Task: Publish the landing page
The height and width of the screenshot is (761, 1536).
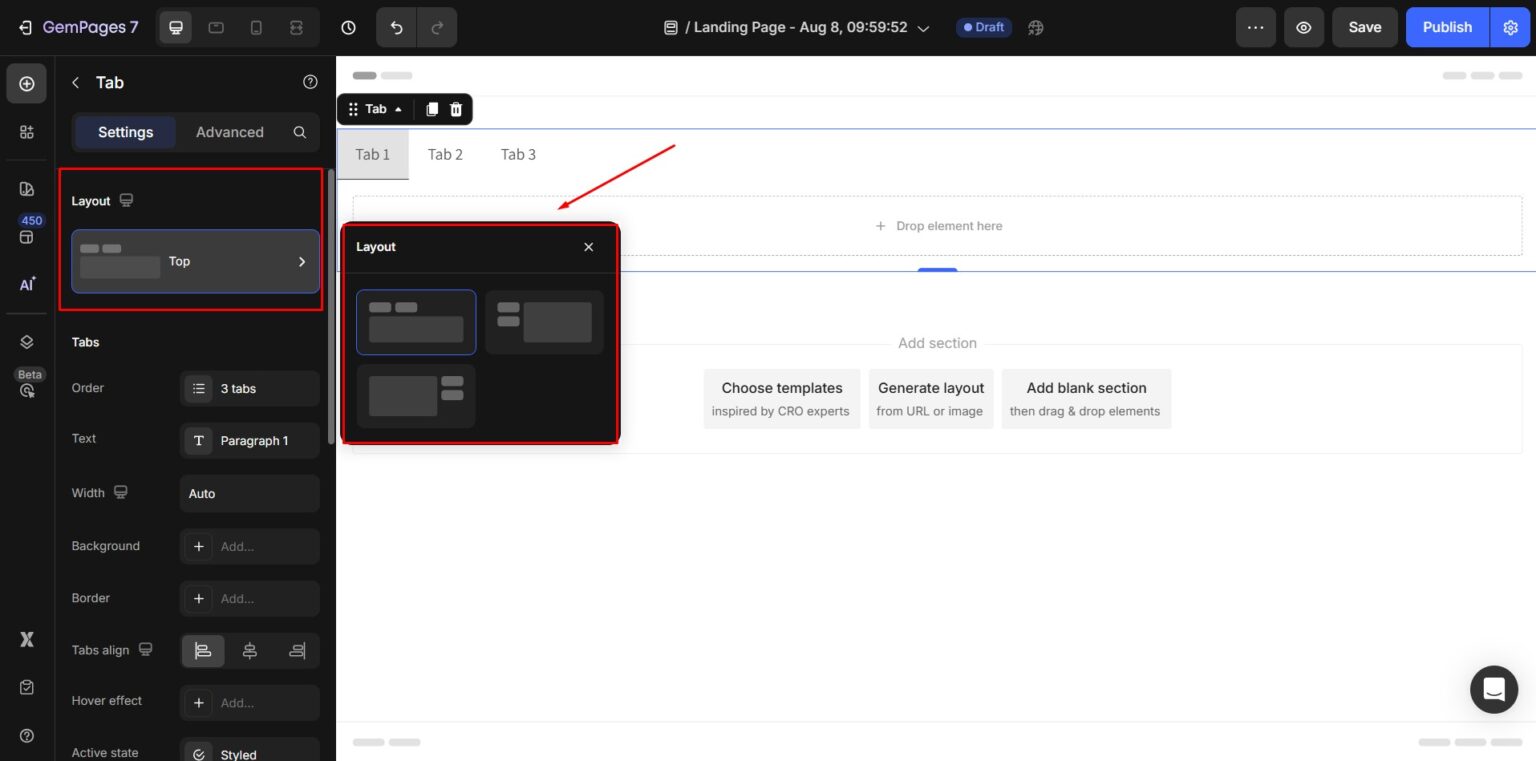Action: pos(1447,27)
